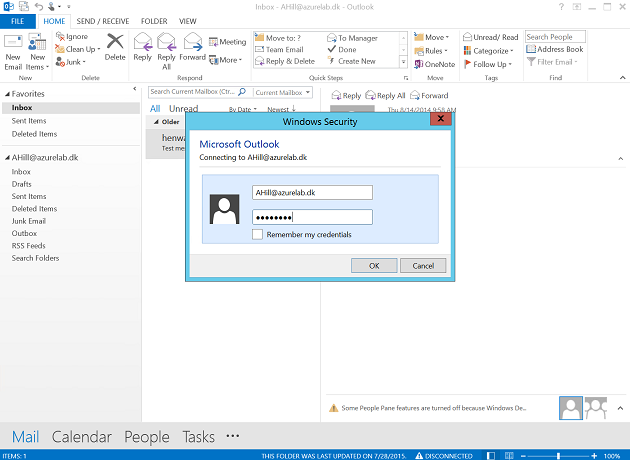Click Search Current Mailbox field
This screenshot has height=460, width=630.
[197, 92]
